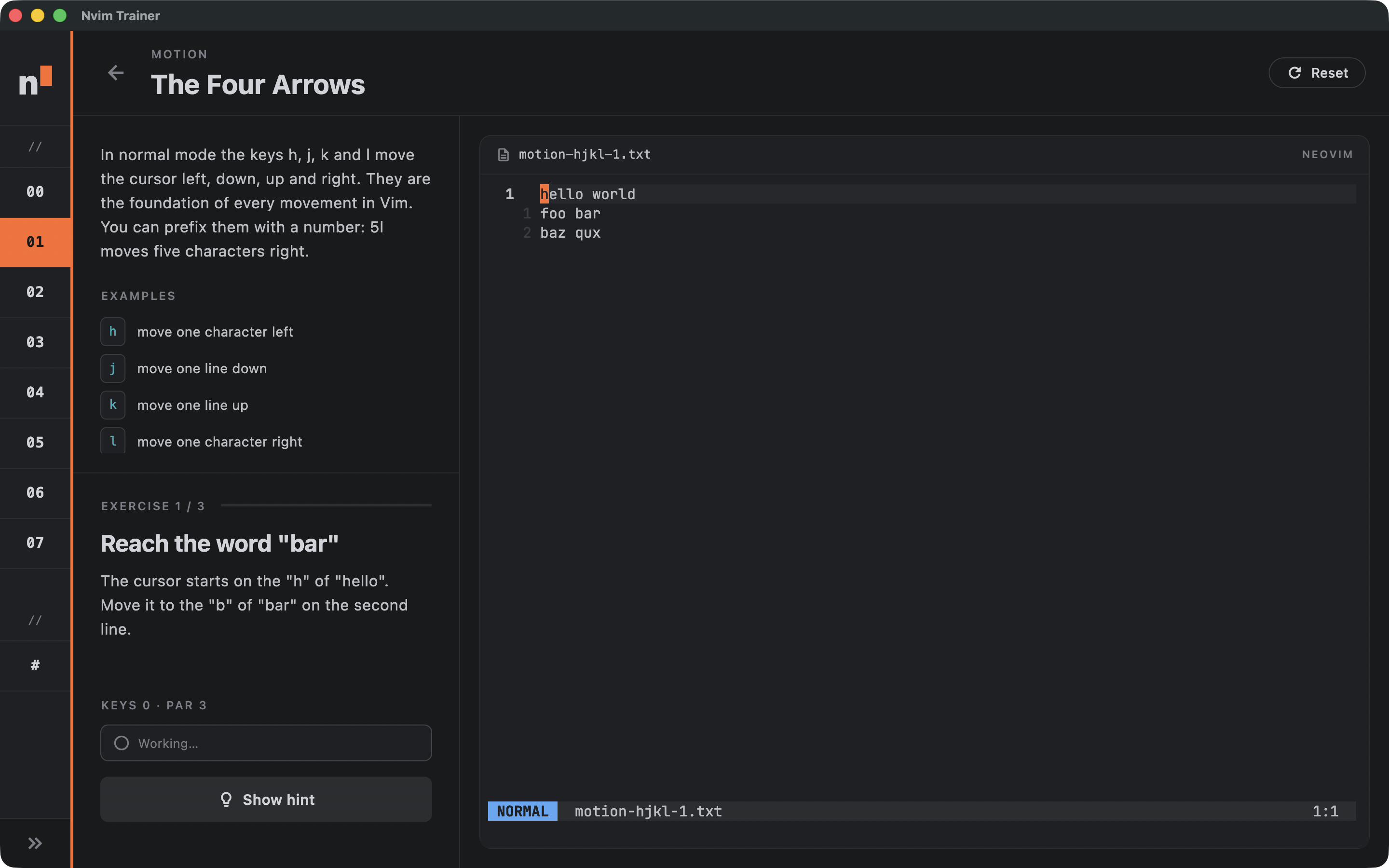
Task: Click the "move one line down" example text
Action: click(x=202, y=368)
